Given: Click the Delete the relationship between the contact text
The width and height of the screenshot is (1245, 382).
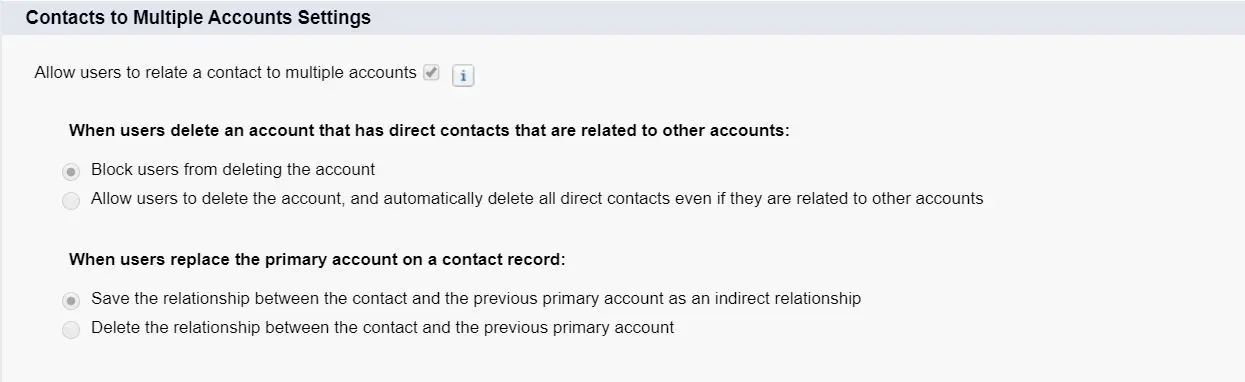Looking at the screenshot, I should point(382,328).
